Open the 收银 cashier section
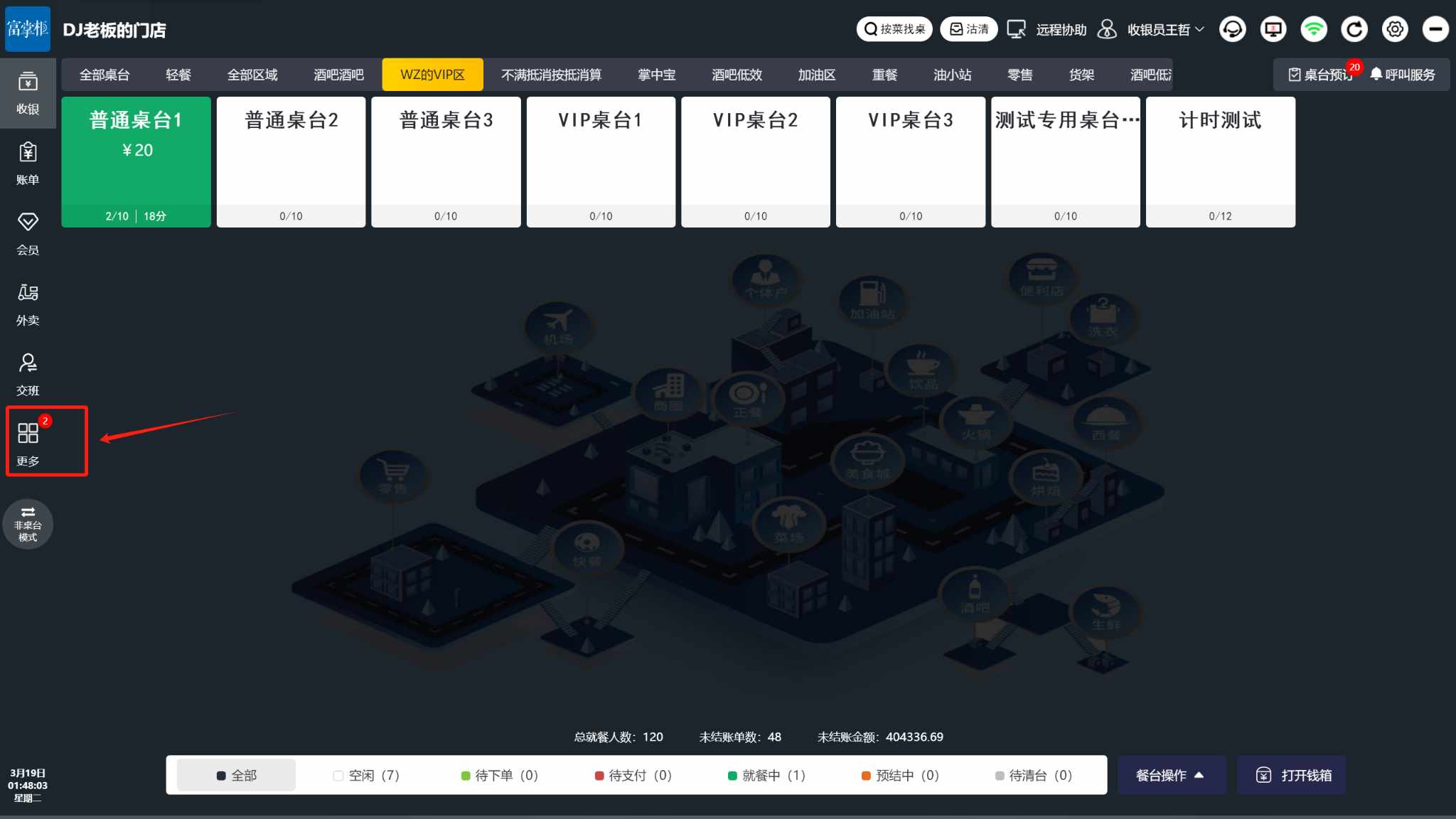 point(28,93)
